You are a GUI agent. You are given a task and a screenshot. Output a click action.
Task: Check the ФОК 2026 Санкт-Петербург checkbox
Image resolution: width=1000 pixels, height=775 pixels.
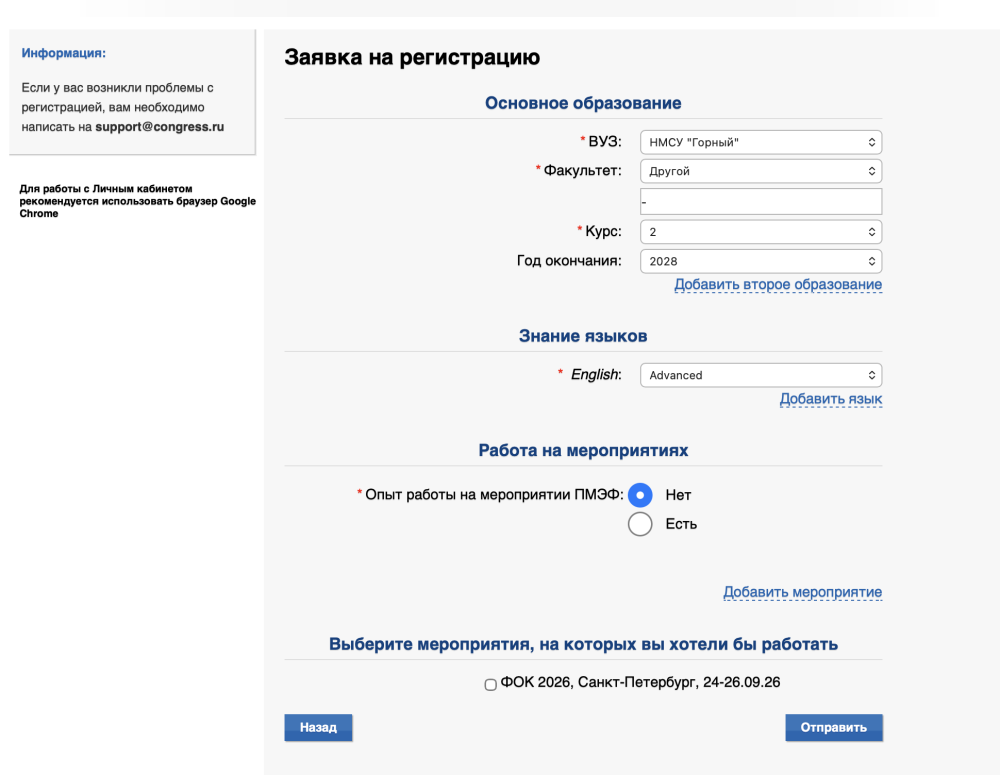pyautogui.click(x=490, y=684)
